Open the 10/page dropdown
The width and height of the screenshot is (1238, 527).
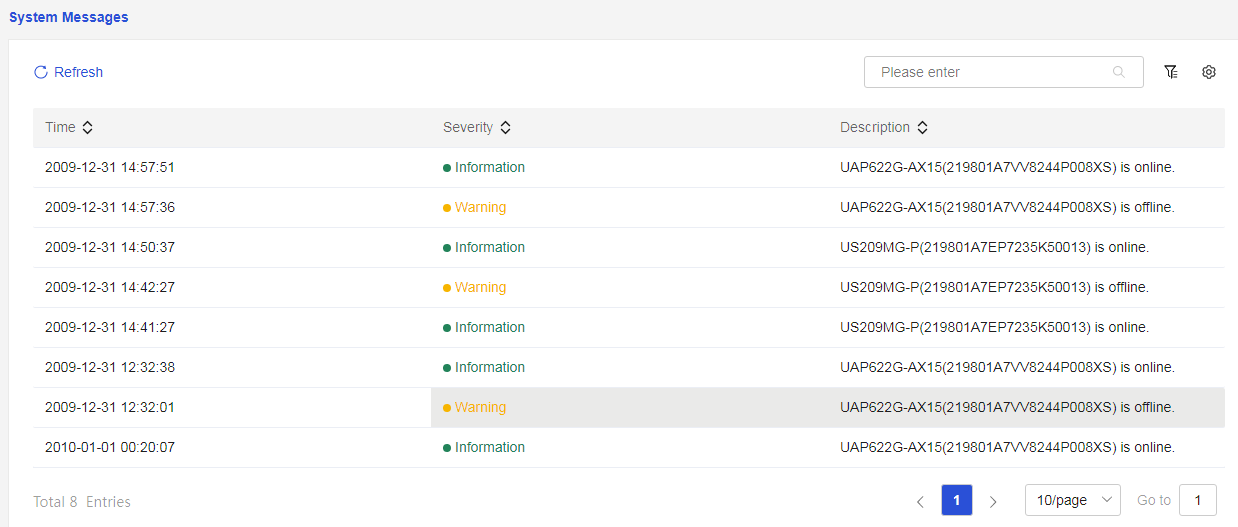click(x=1073, y=500)
